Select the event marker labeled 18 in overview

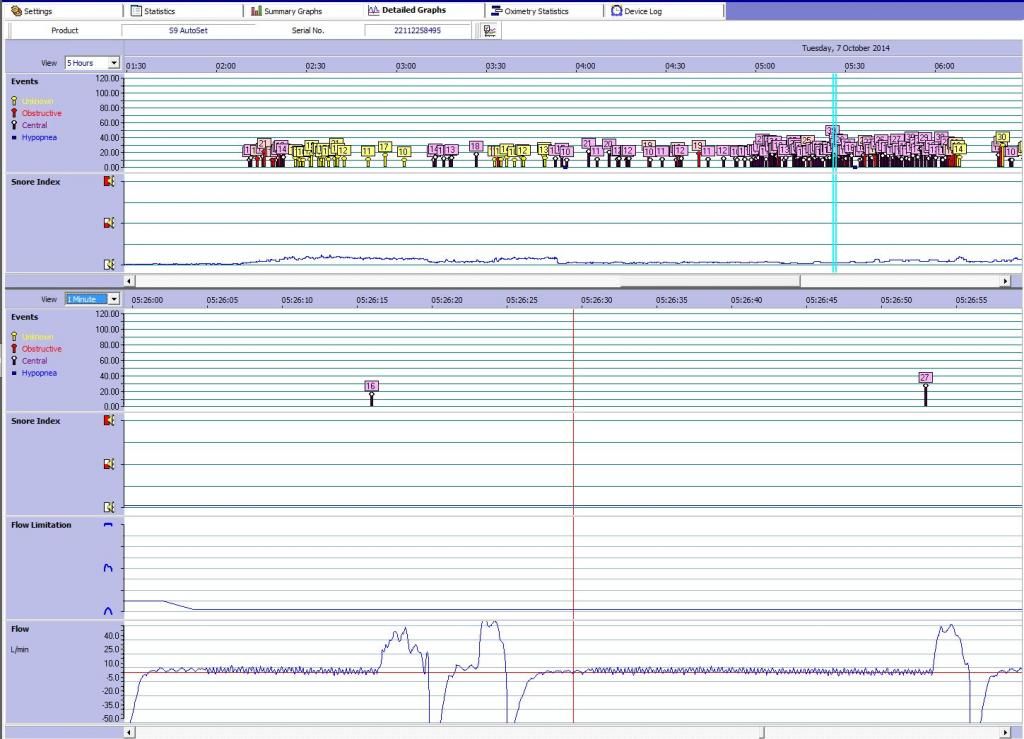(475, 147)
